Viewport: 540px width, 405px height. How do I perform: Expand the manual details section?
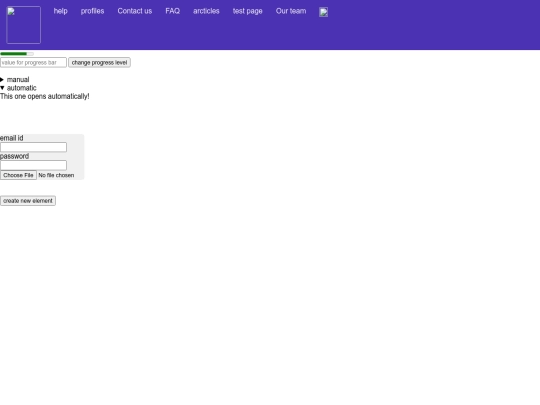click(15, 80)
